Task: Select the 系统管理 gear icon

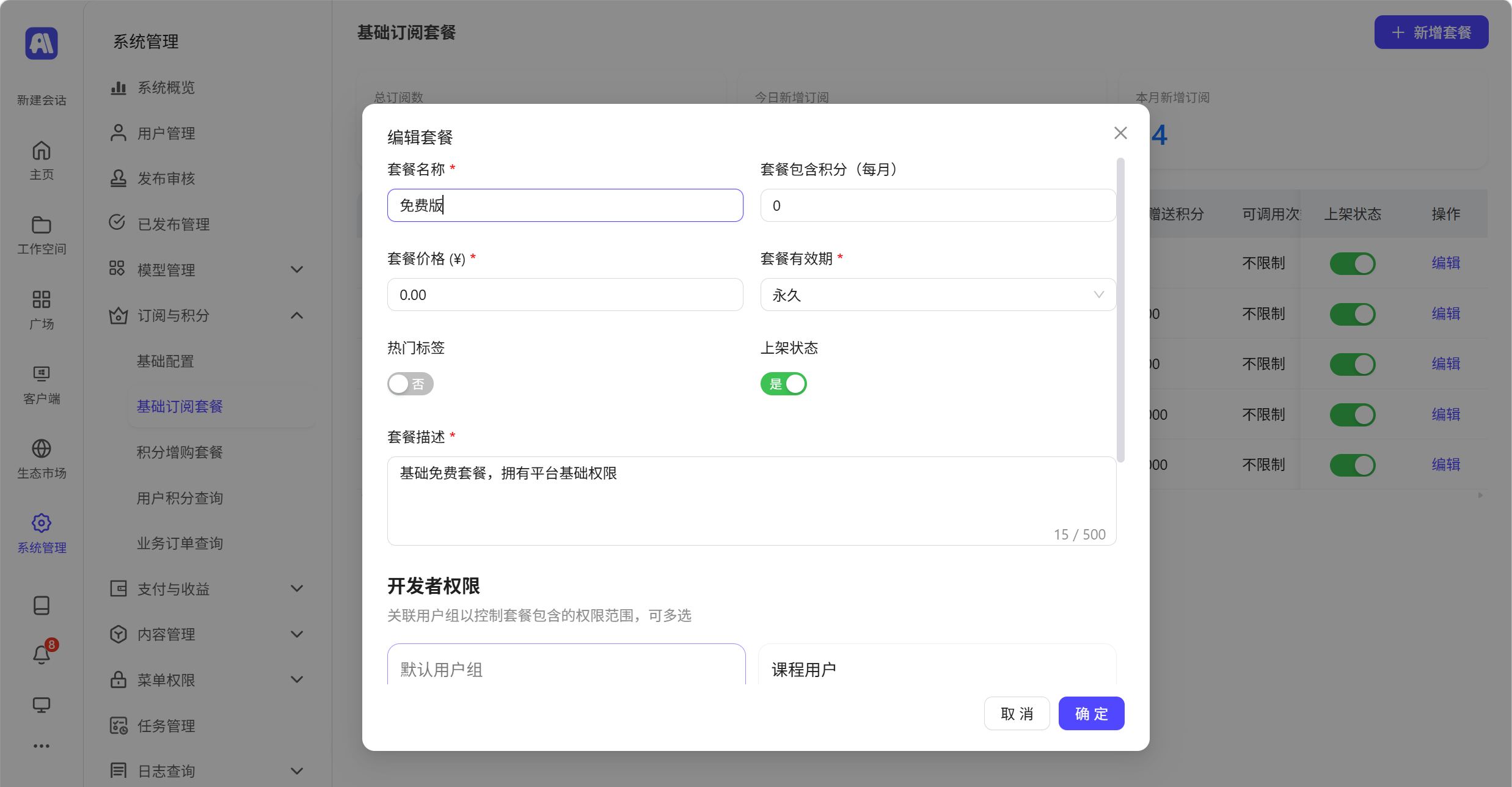Action: pos(42,523)
